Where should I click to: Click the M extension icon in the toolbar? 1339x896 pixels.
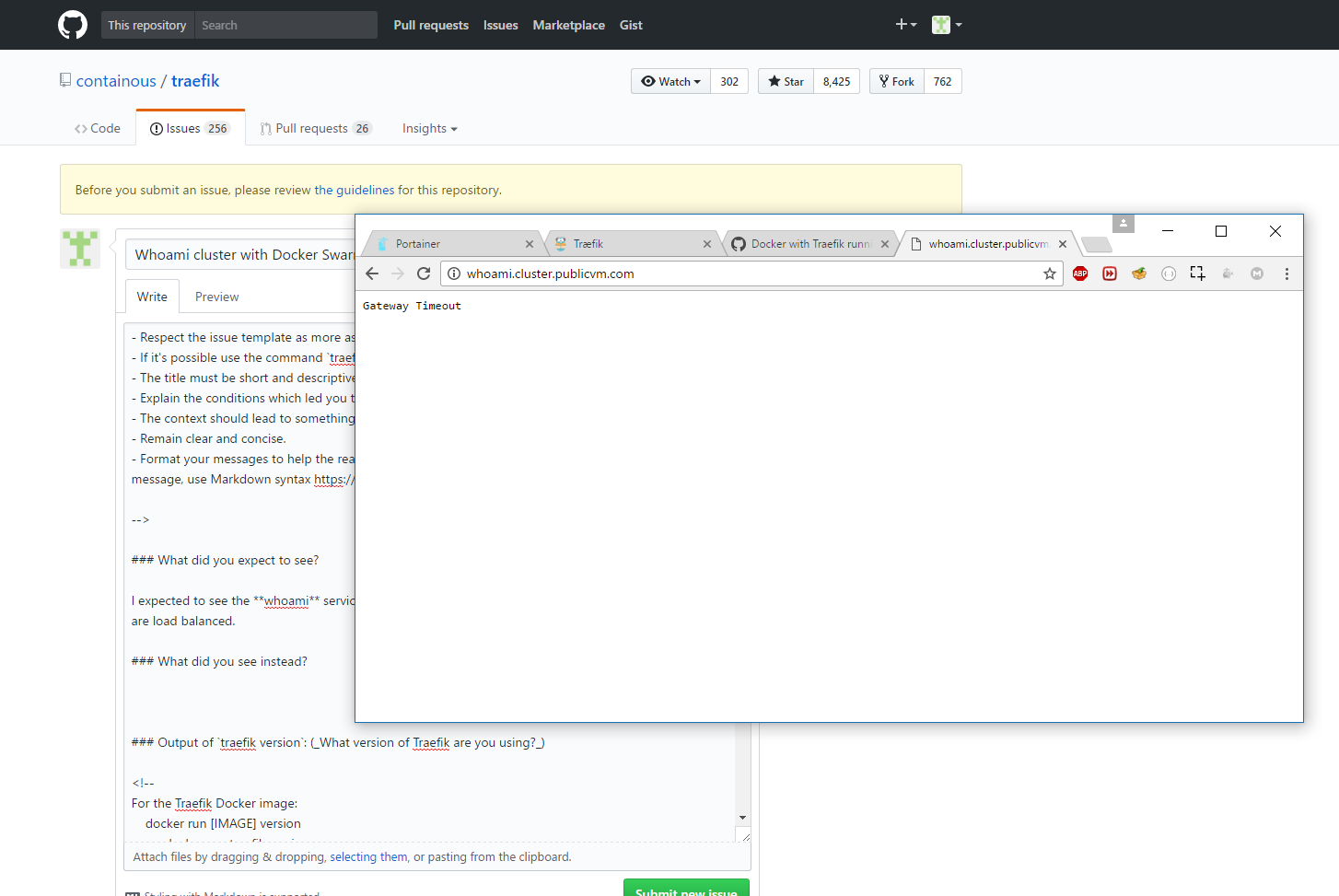click(1257, 273)
